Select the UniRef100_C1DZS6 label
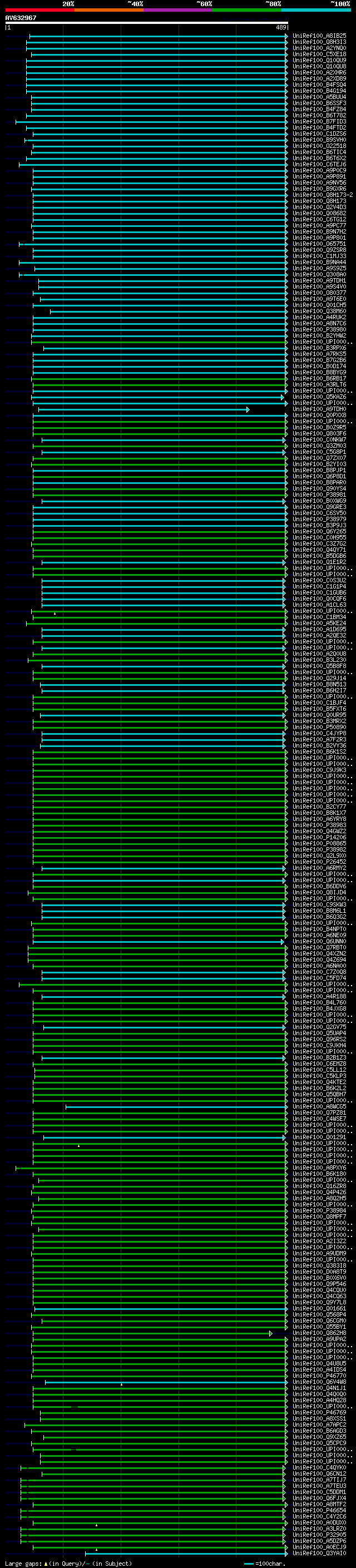 (x=319, y=133)
